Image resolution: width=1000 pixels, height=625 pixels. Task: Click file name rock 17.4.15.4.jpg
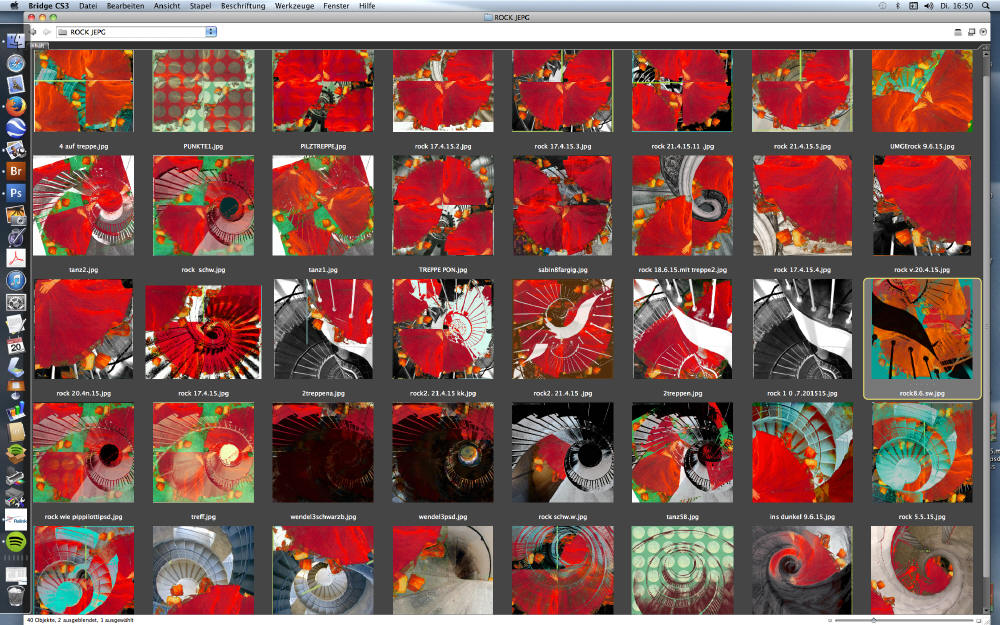[x=802, y=270]
